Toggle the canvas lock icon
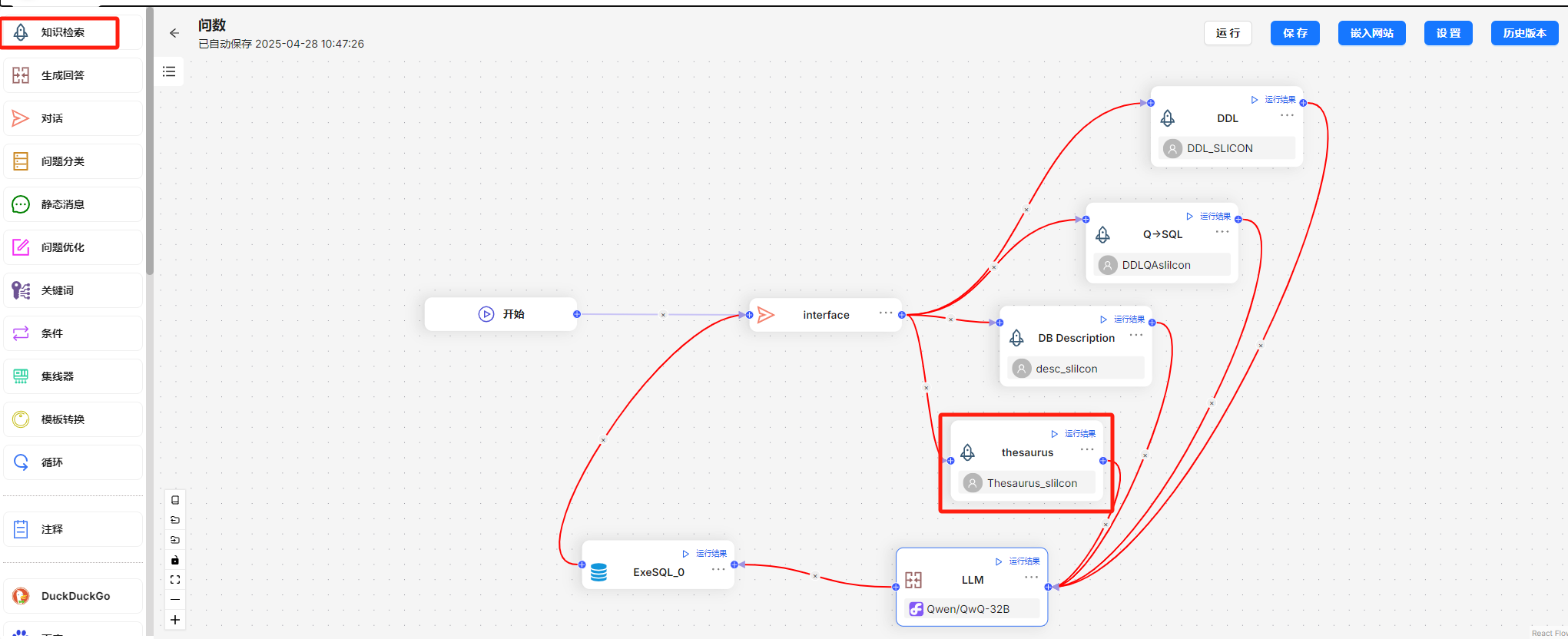1568x639 pixels. 175,560
